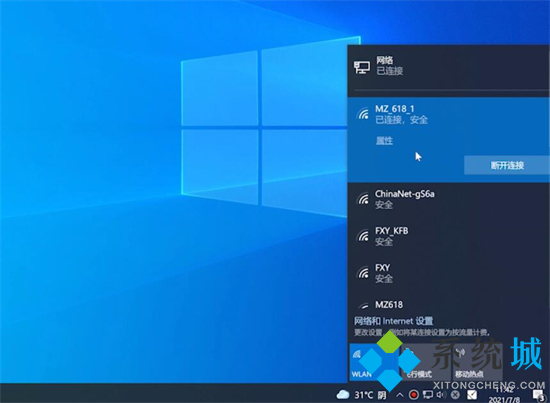Click the red record icon in the tray
The image size is (550, 403).
click(414, 395)
